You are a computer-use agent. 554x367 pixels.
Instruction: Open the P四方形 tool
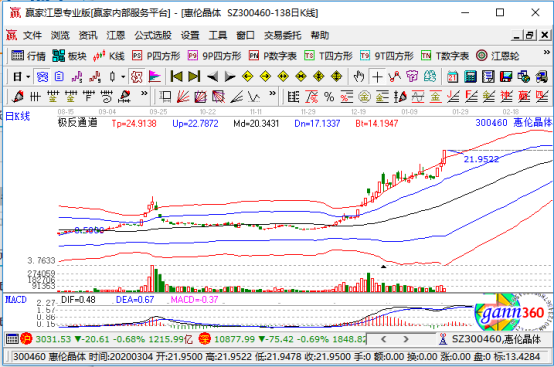tap(156, 56)
